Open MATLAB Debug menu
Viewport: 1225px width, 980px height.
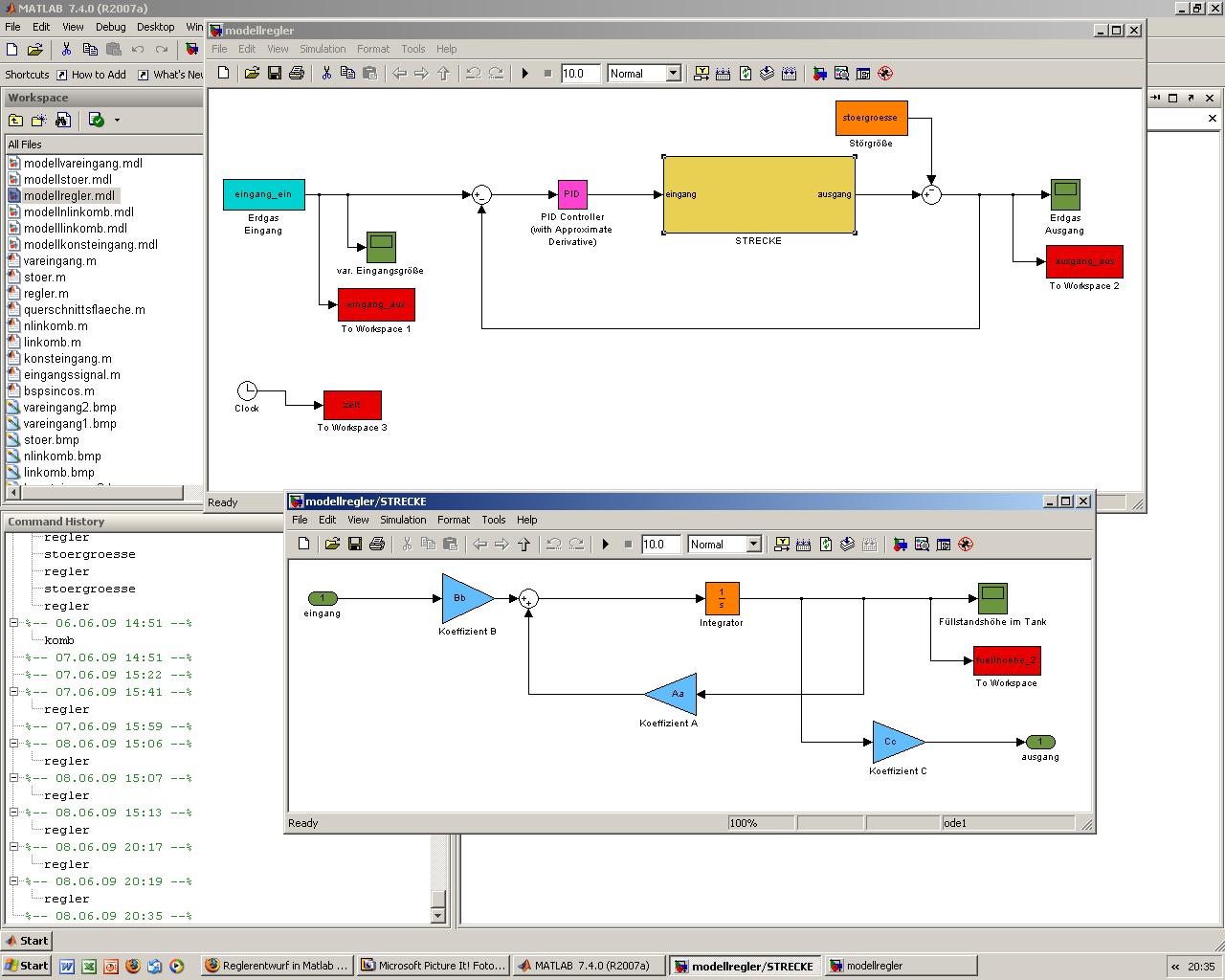[111, 27]
